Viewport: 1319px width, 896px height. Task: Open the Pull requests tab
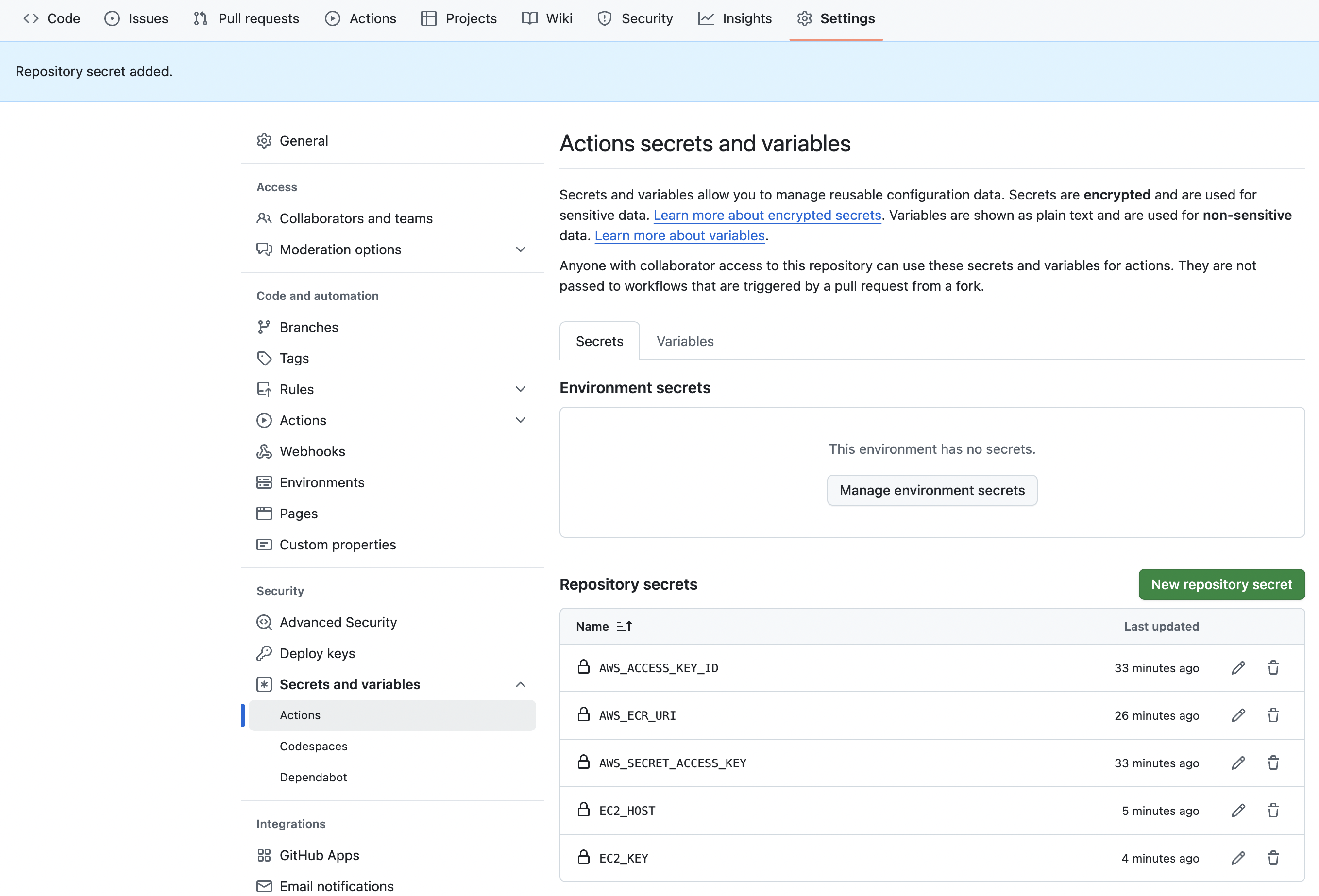tap(246, 19)
